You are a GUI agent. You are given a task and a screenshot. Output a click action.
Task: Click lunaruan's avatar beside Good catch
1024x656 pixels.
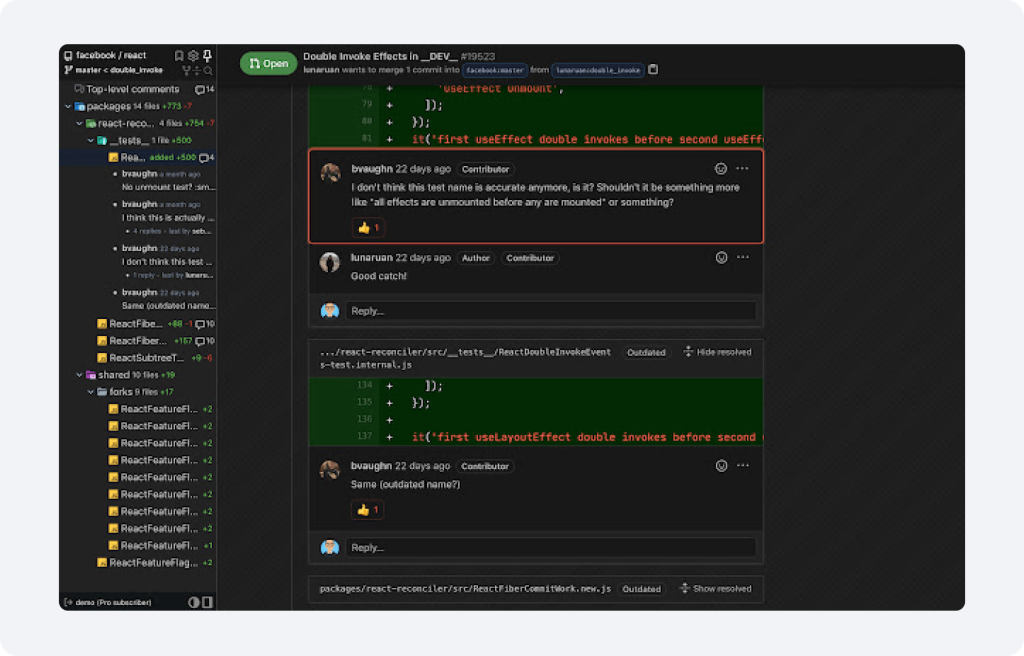(330, 262)
